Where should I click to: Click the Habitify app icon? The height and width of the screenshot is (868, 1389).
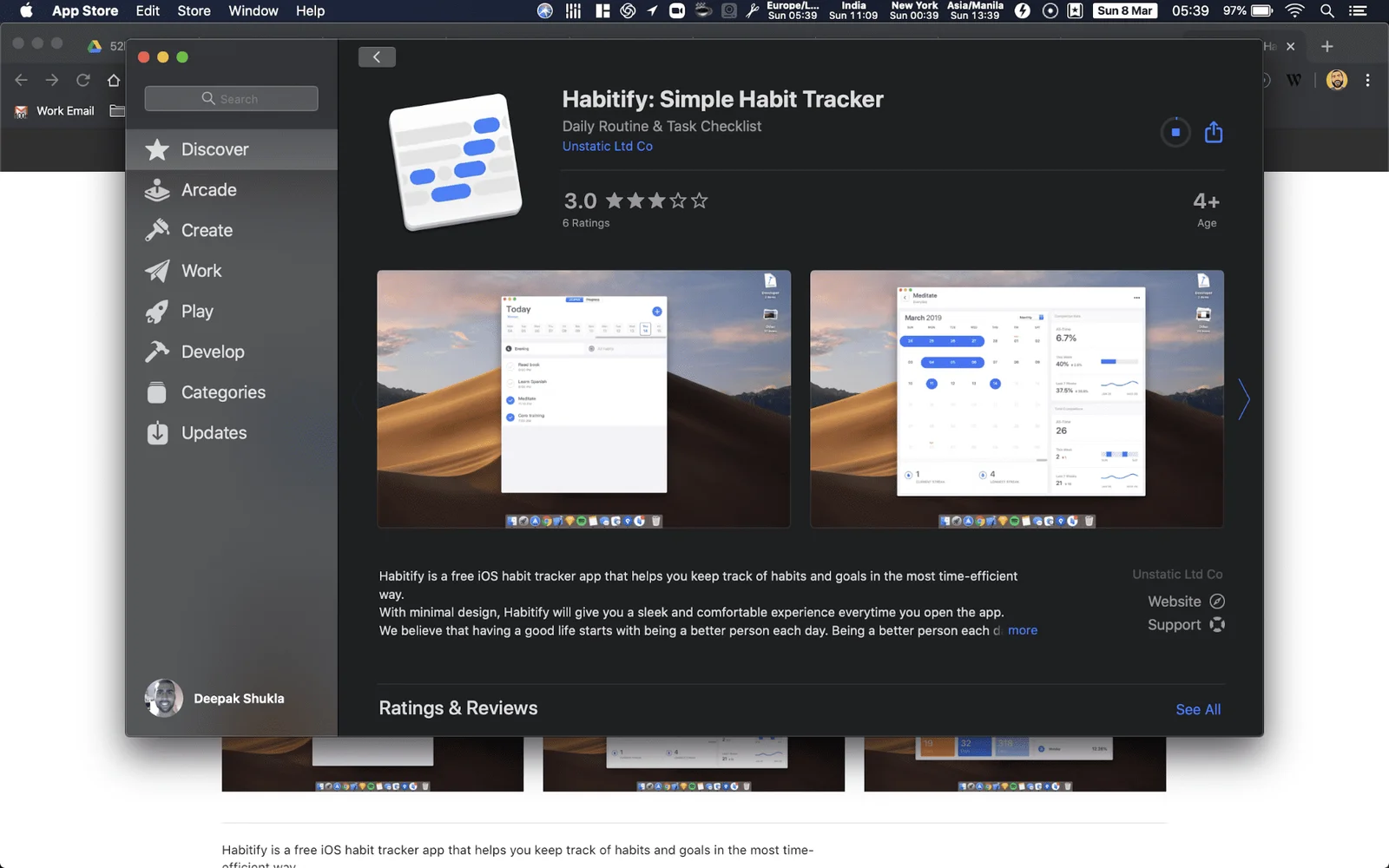[x=456, y=161]
